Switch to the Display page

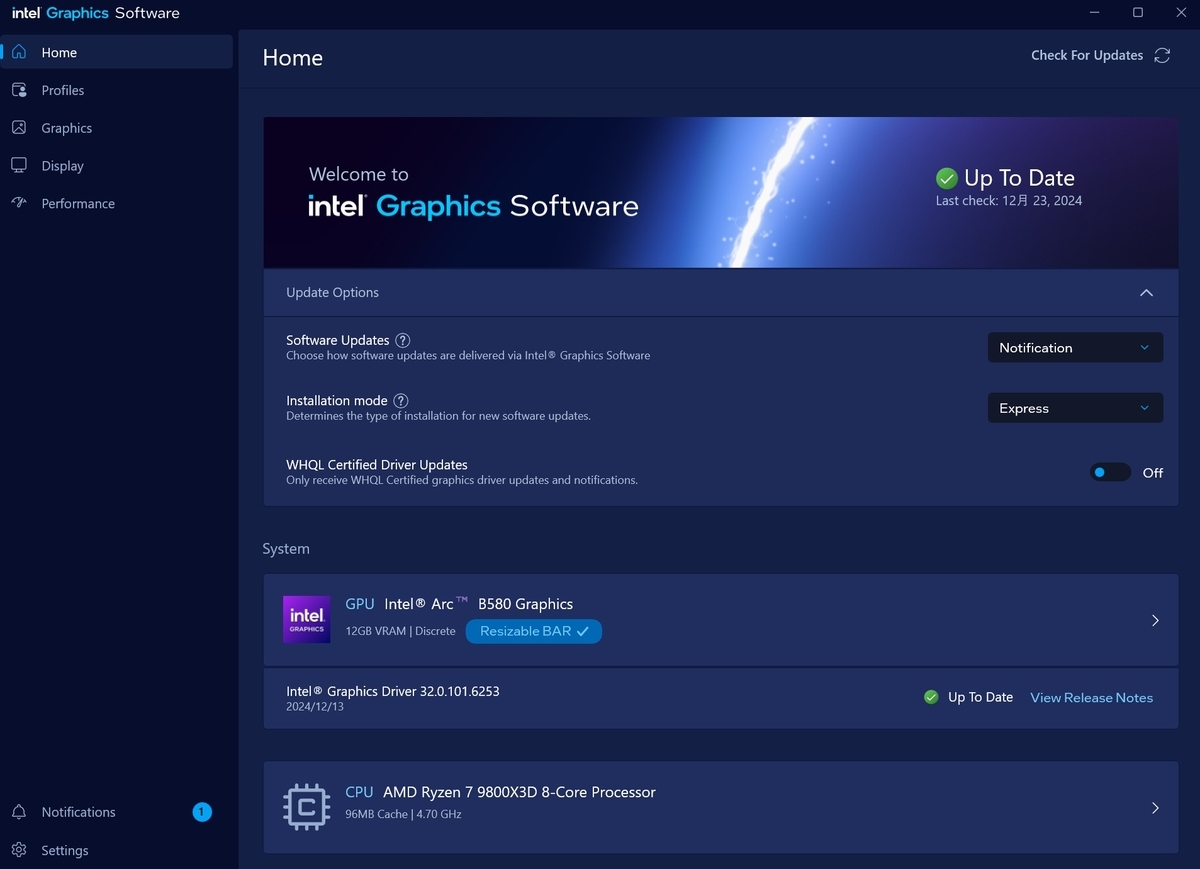coord(117,166)
